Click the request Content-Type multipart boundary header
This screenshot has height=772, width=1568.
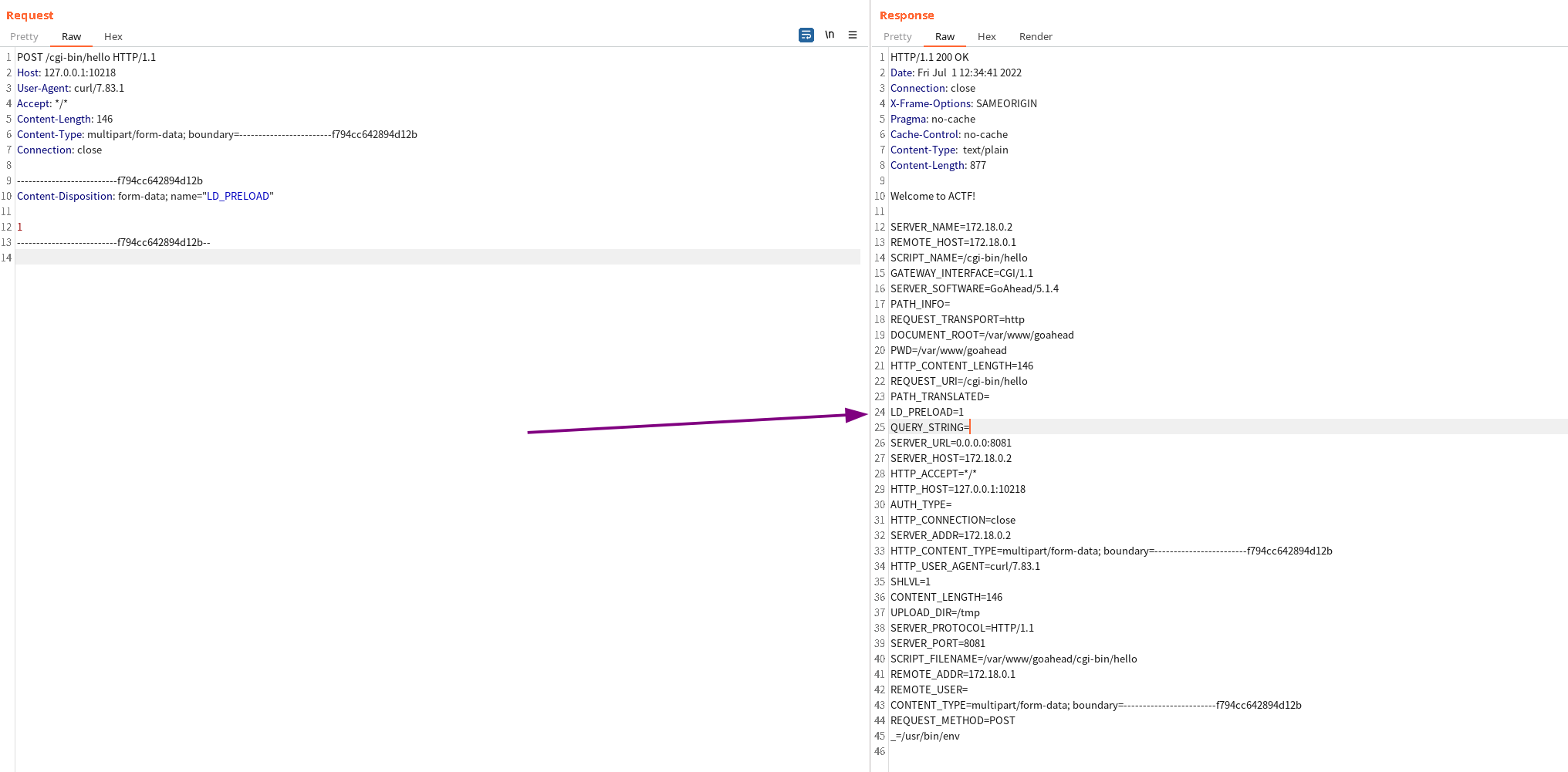click(217, 134)
